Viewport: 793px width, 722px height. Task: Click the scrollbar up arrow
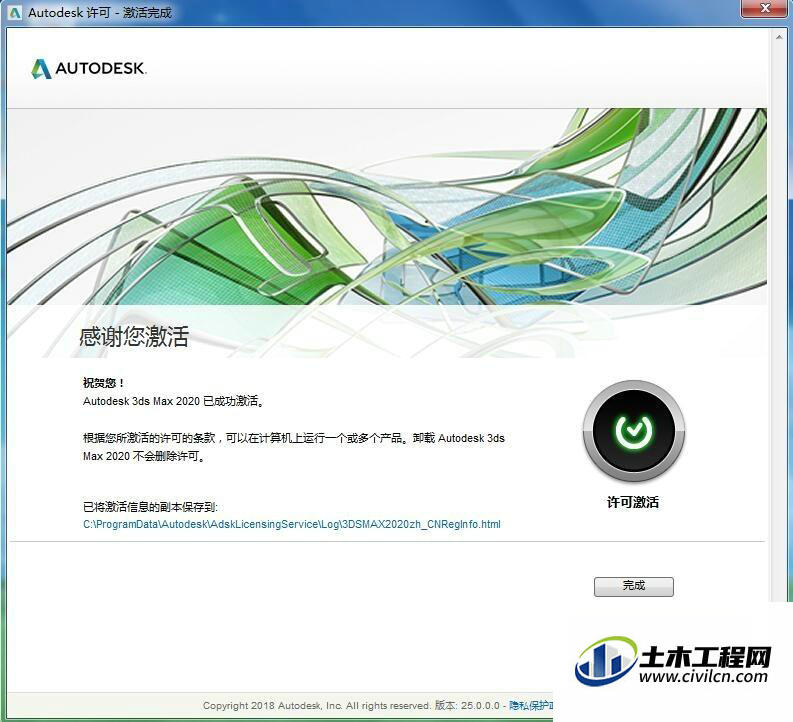[x=779, y=38]
